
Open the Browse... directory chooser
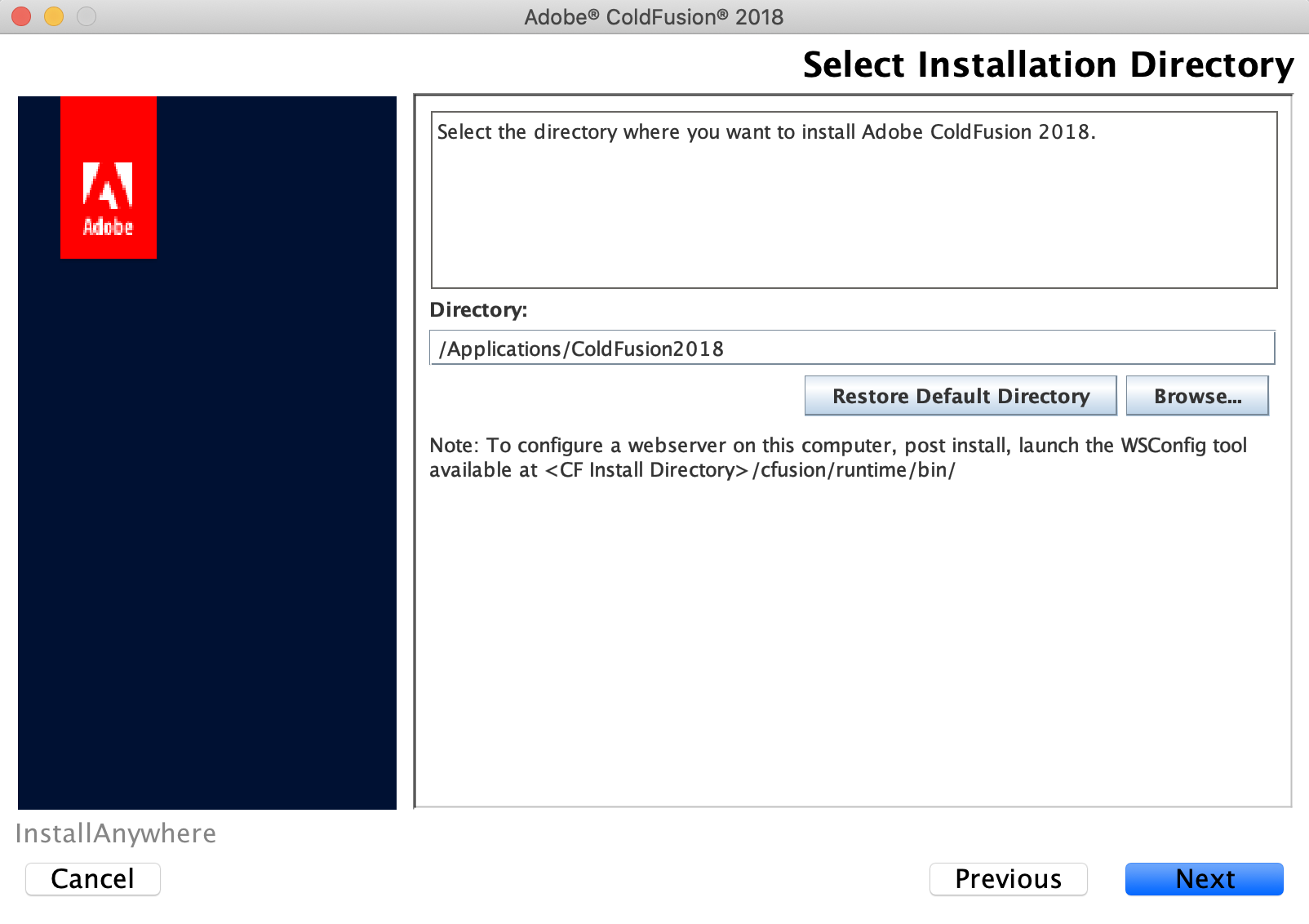(x=1197, y=396)
